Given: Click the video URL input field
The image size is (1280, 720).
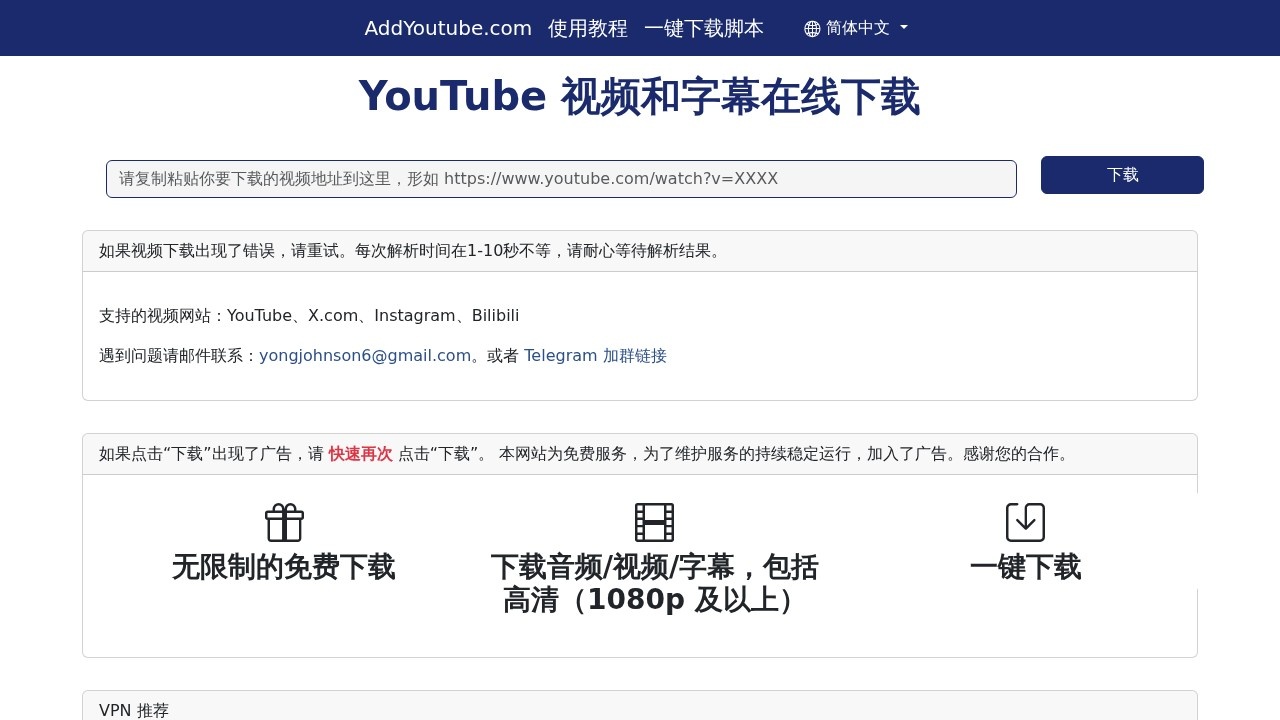Looking at the screenshot, I should coord(561,178).
